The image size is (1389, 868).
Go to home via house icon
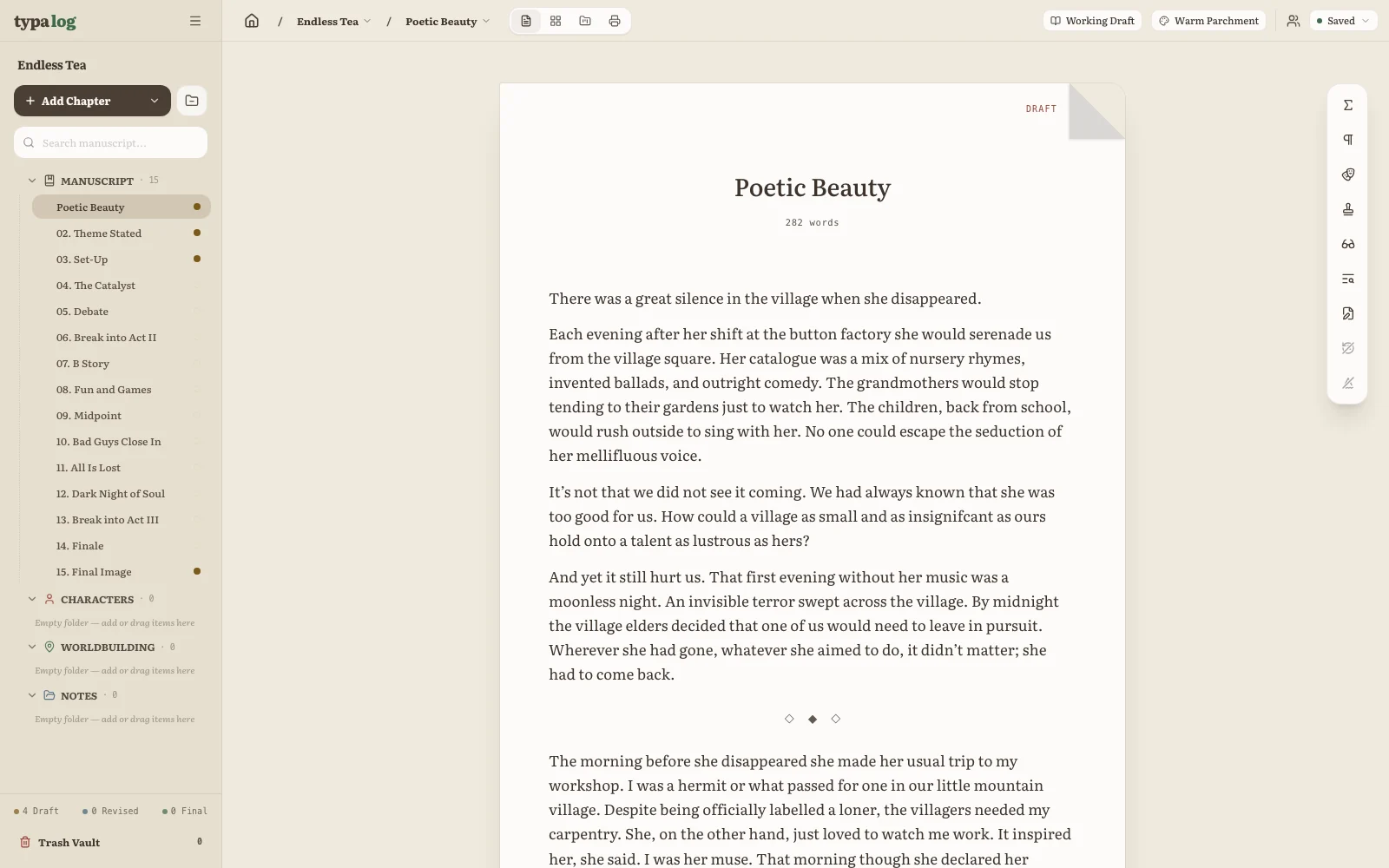coord(252,21)
